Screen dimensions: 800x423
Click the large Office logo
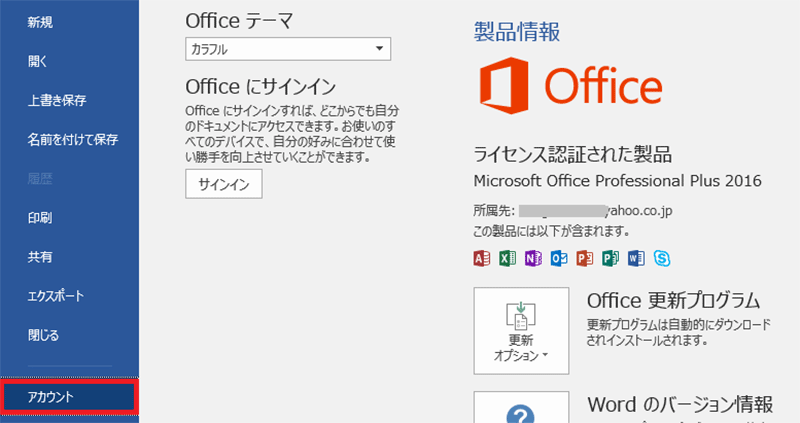click(x=570, y=86)
